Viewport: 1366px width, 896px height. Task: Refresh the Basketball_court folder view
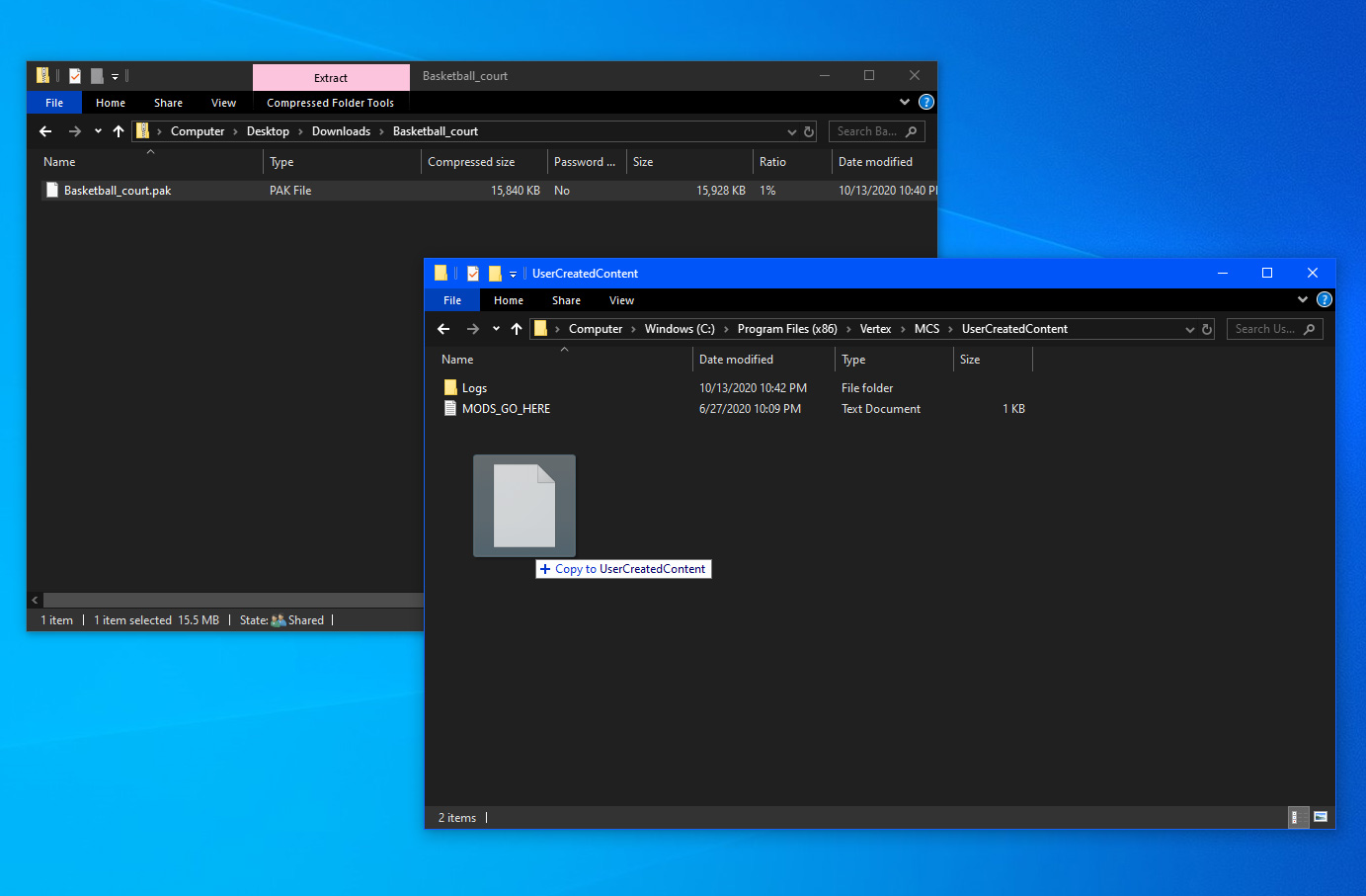[x=809, y=131]
